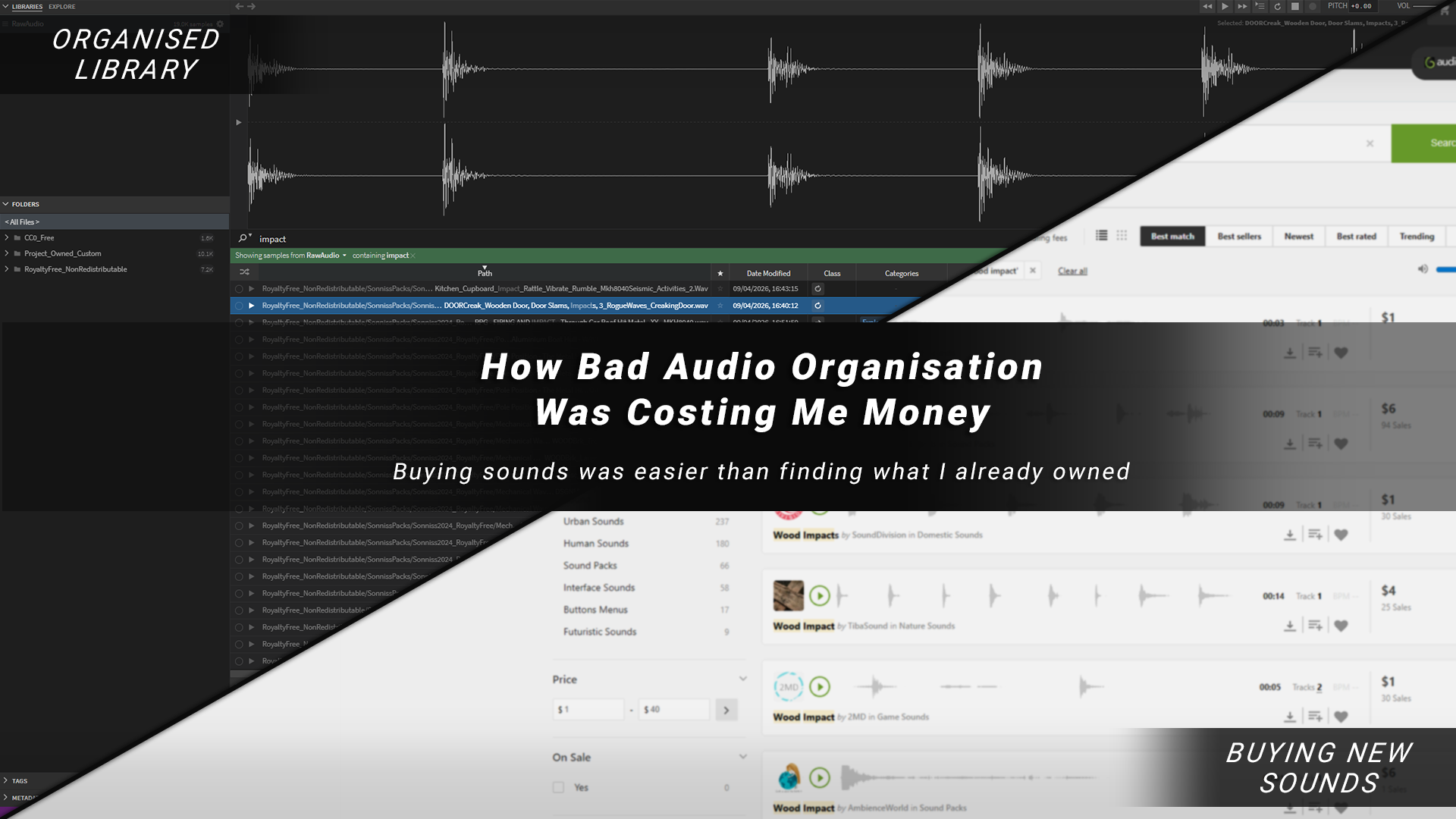
Task: Select the DOORCreak_Wooden Door row circle
Action: coord(239,306)
